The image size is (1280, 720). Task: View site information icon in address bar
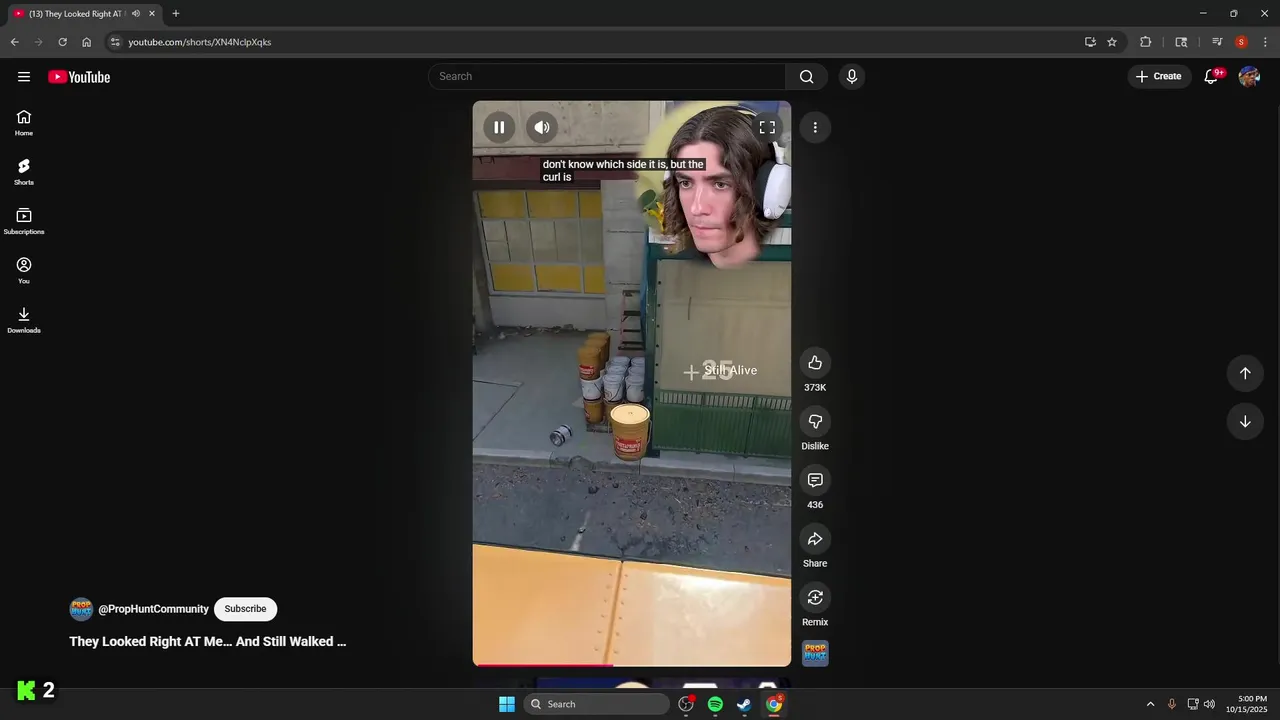click(x=115, y=42)
